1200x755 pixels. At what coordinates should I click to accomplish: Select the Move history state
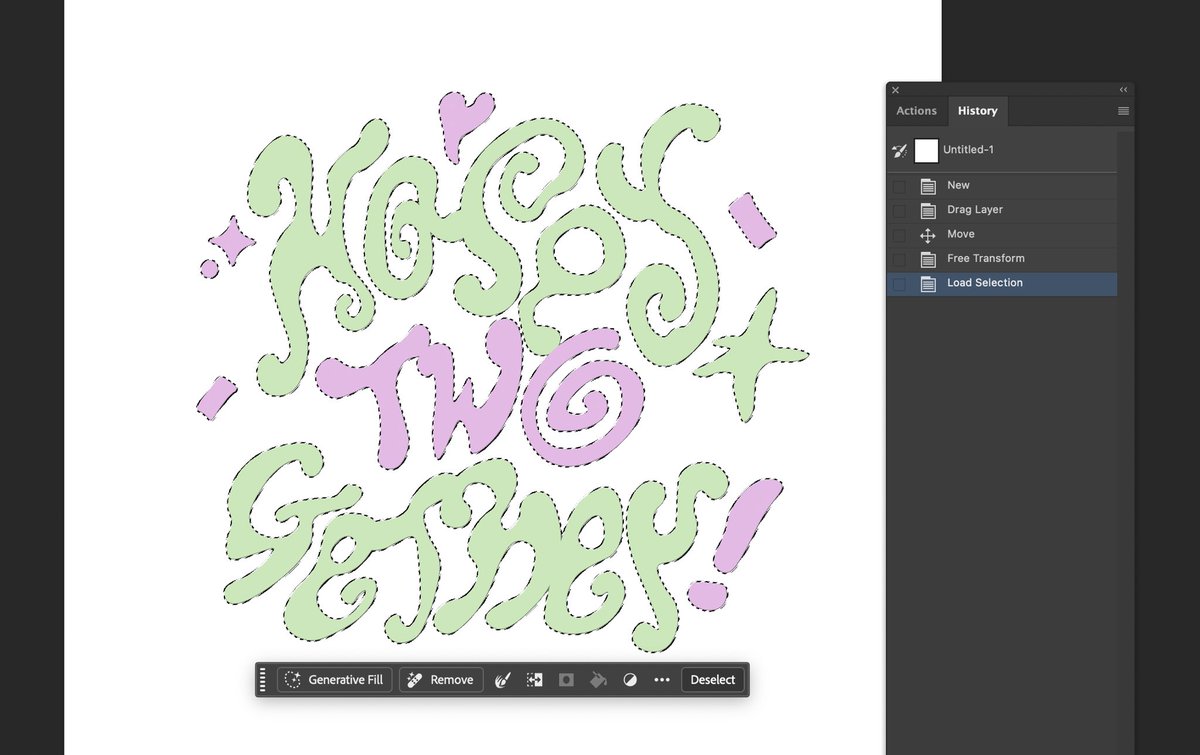[1002, 234]
